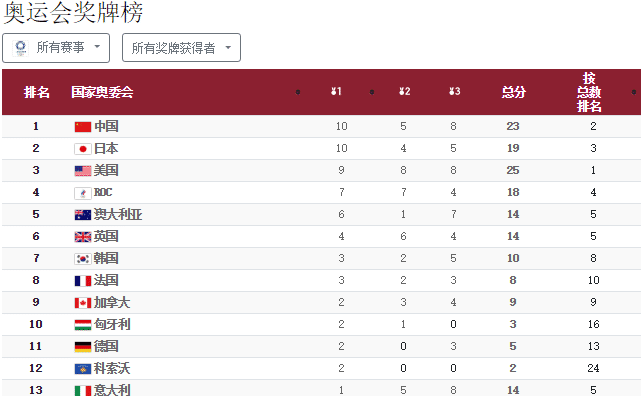Open the 法国 country link
This screenshot has height=396, width=641.
[106, 280]
